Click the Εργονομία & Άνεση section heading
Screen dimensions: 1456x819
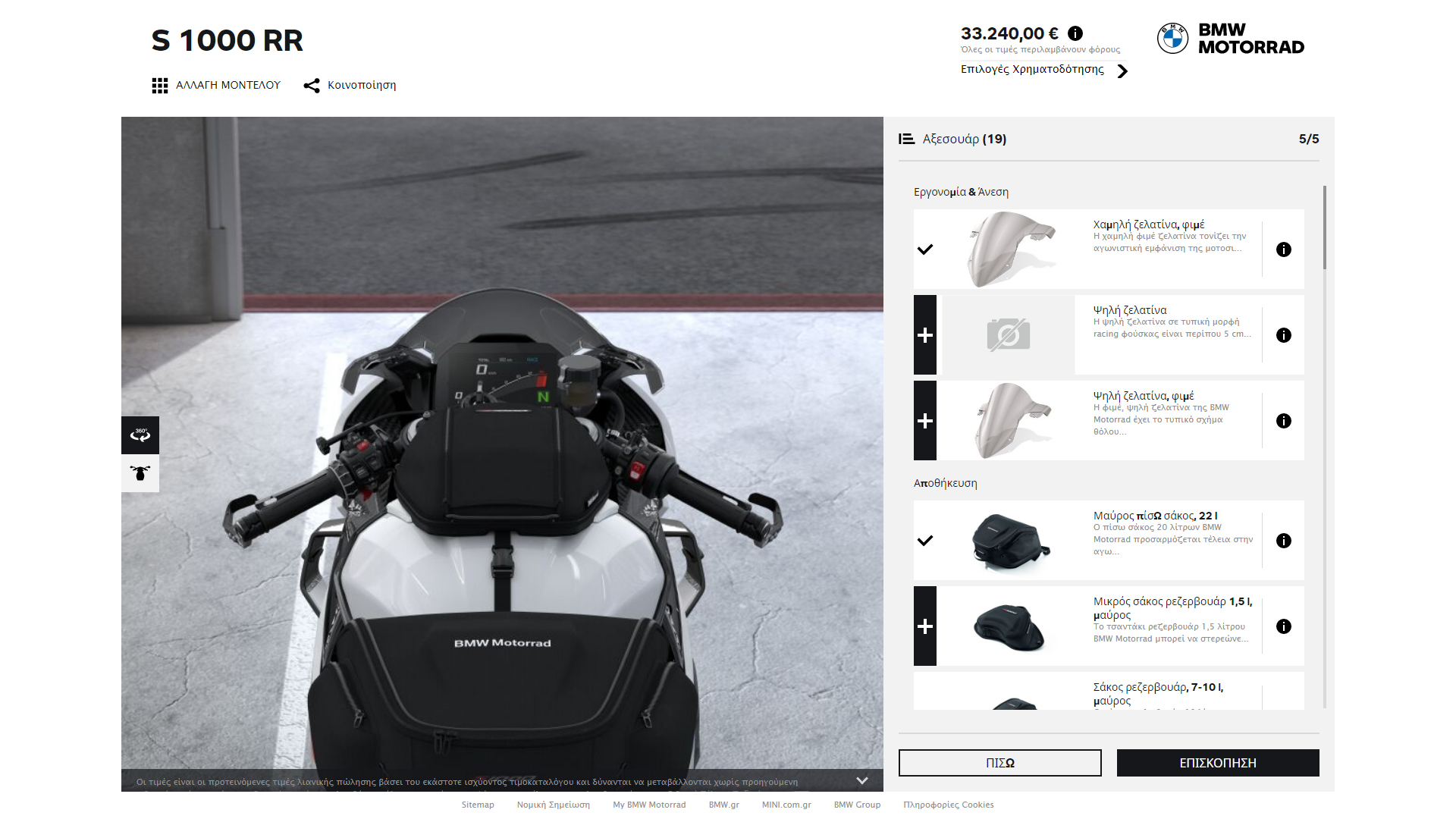pyautogui.click(x=961, y=192)
